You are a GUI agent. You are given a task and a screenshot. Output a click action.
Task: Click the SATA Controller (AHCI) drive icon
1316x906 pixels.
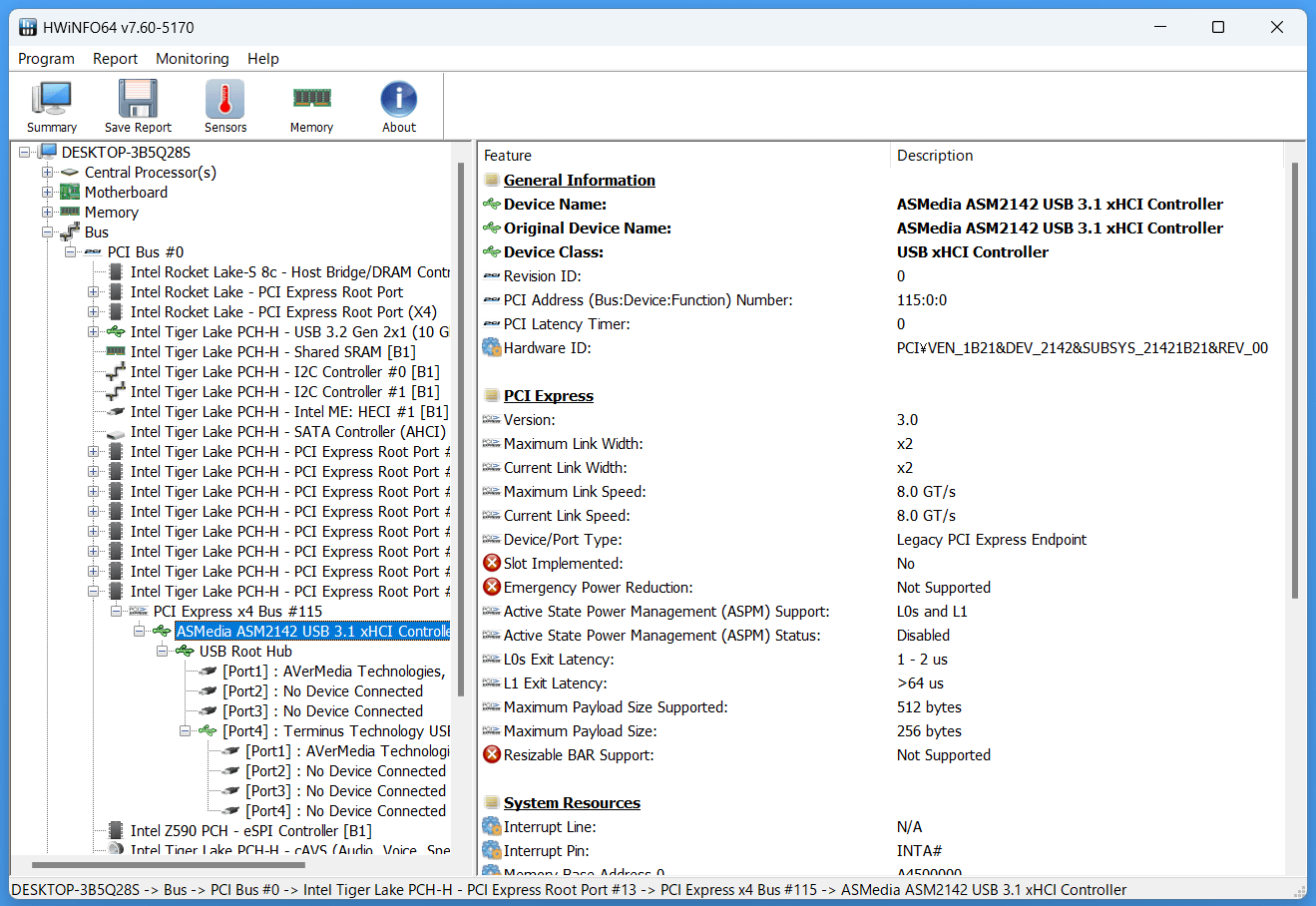click(116, 432)
